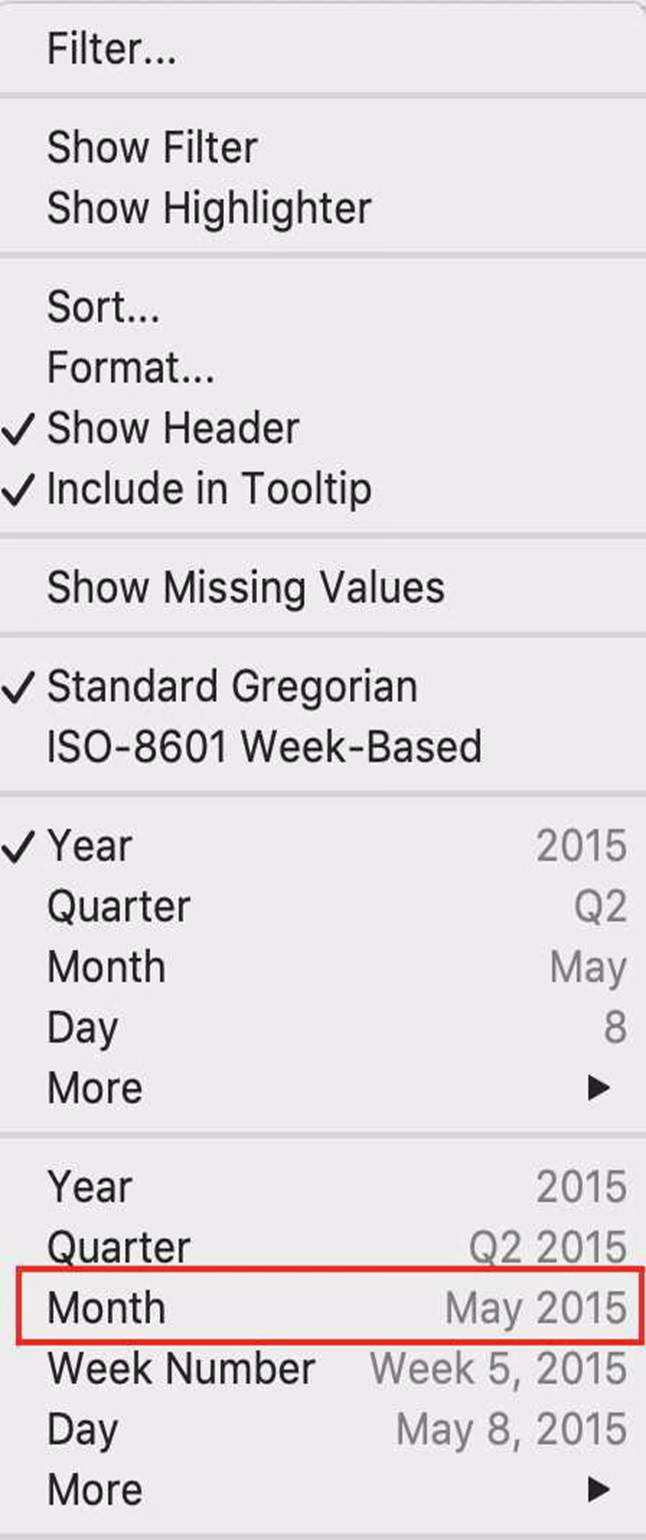
Task: Pick Day showing May 8, 2015
Action: click(82, 1429)
